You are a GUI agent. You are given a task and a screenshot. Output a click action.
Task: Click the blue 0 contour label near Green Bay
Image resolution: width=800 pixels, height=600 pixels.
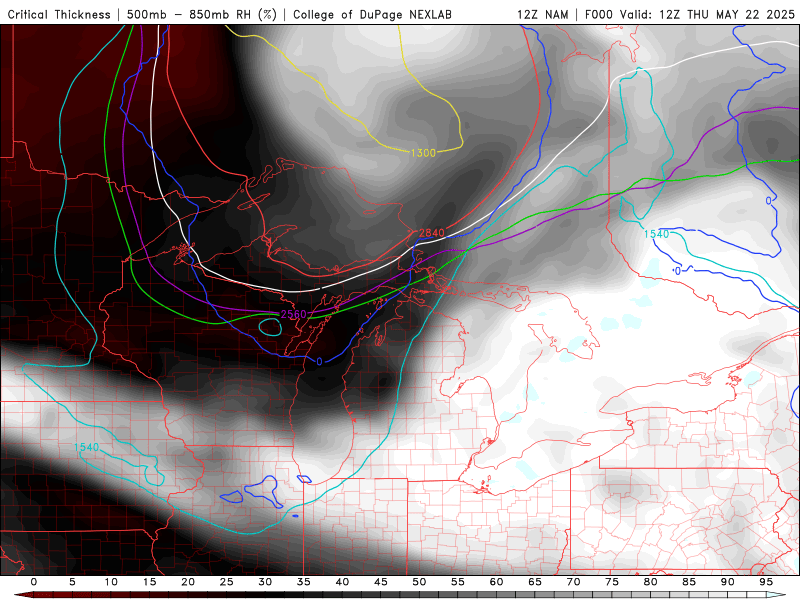(319, 361)
